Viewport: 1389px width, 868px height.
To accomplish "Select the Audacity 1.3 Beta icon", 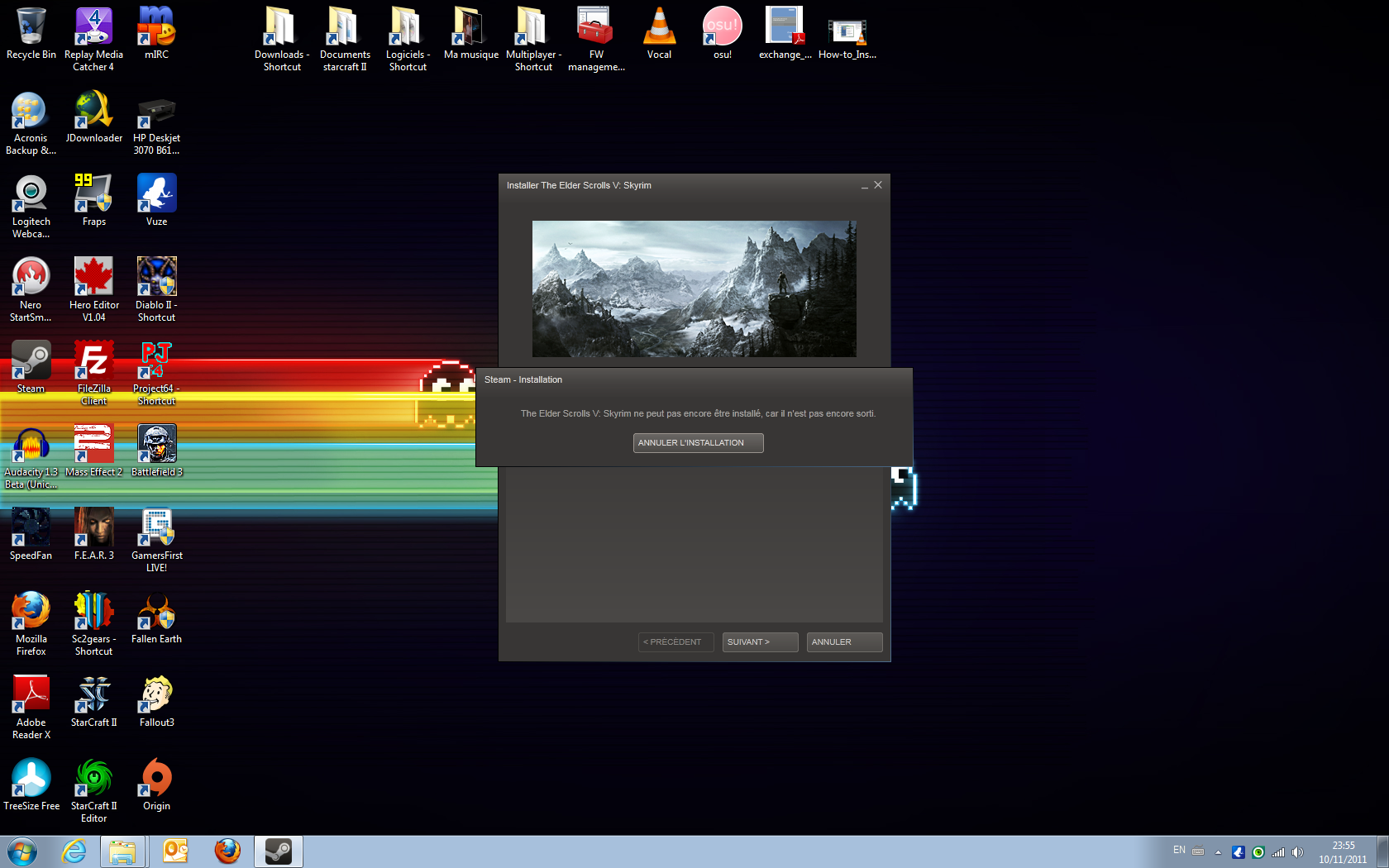I will point(31,458).
